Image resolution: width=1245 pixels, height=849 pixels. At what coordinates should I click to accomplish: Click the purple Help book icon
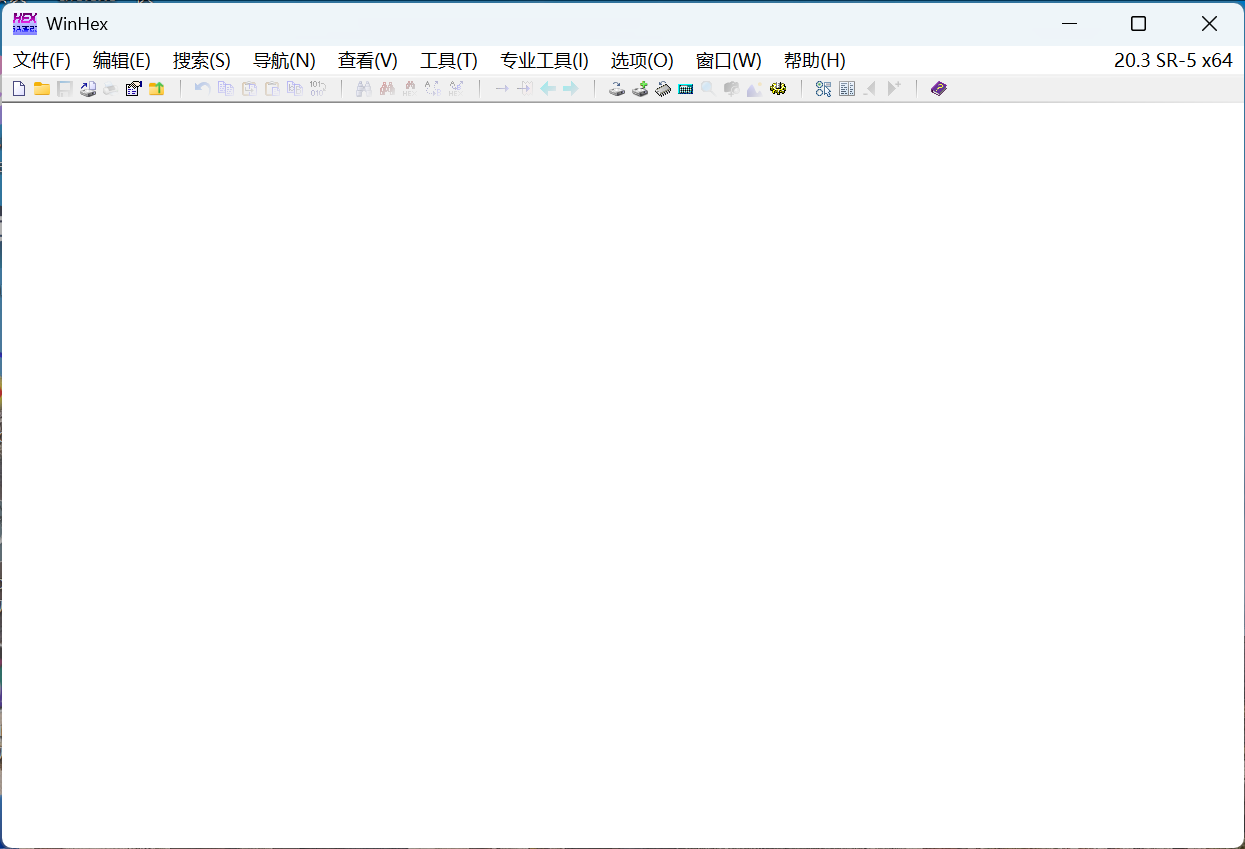pos(939,89)
